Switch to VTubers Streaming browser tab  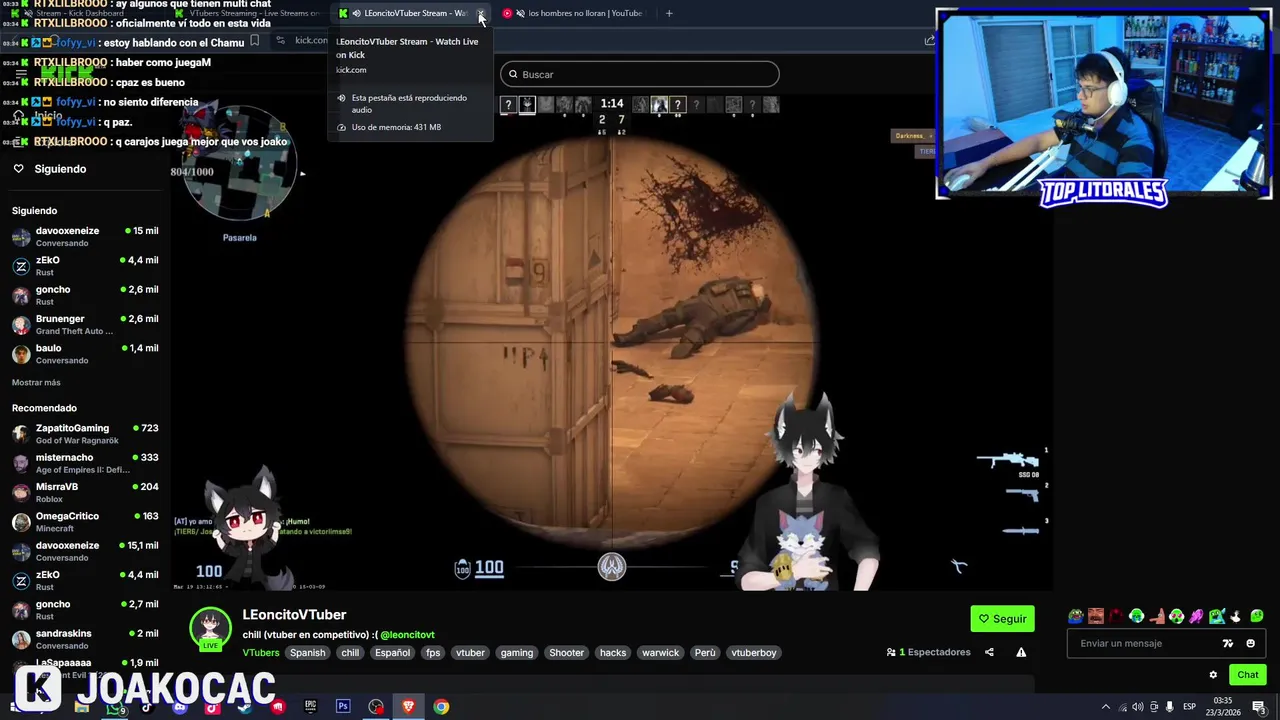pyautogui.click(x=248, y=13)
